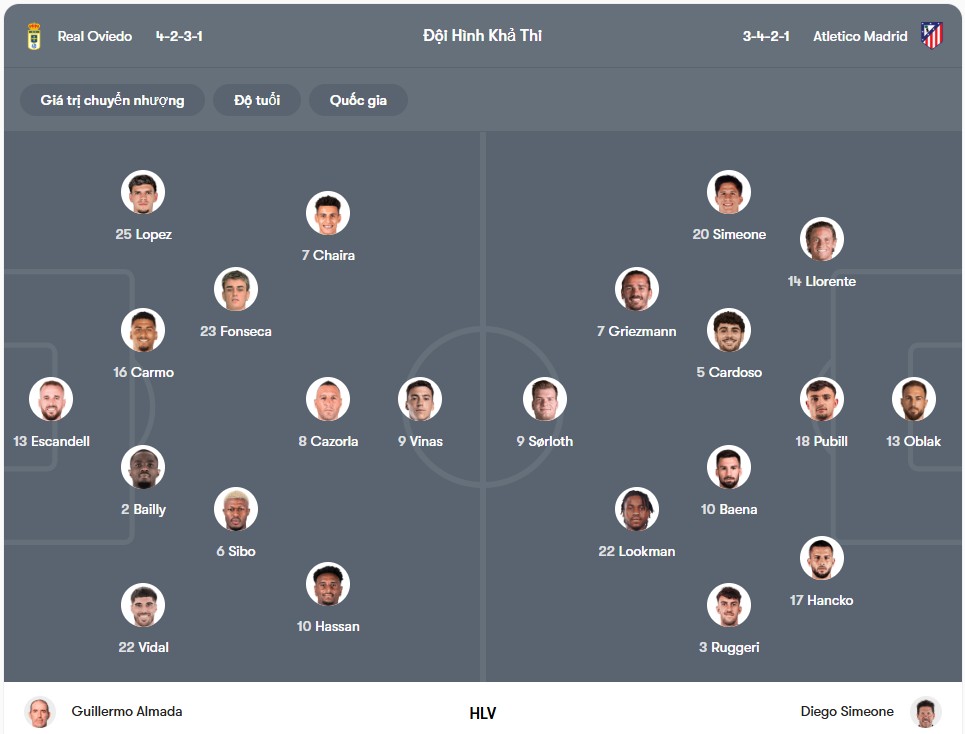The width and height of the screenshot is (965, 734).
Task: Click Guillermo Almada's coach thumbnail
Action: coord(40,712)
